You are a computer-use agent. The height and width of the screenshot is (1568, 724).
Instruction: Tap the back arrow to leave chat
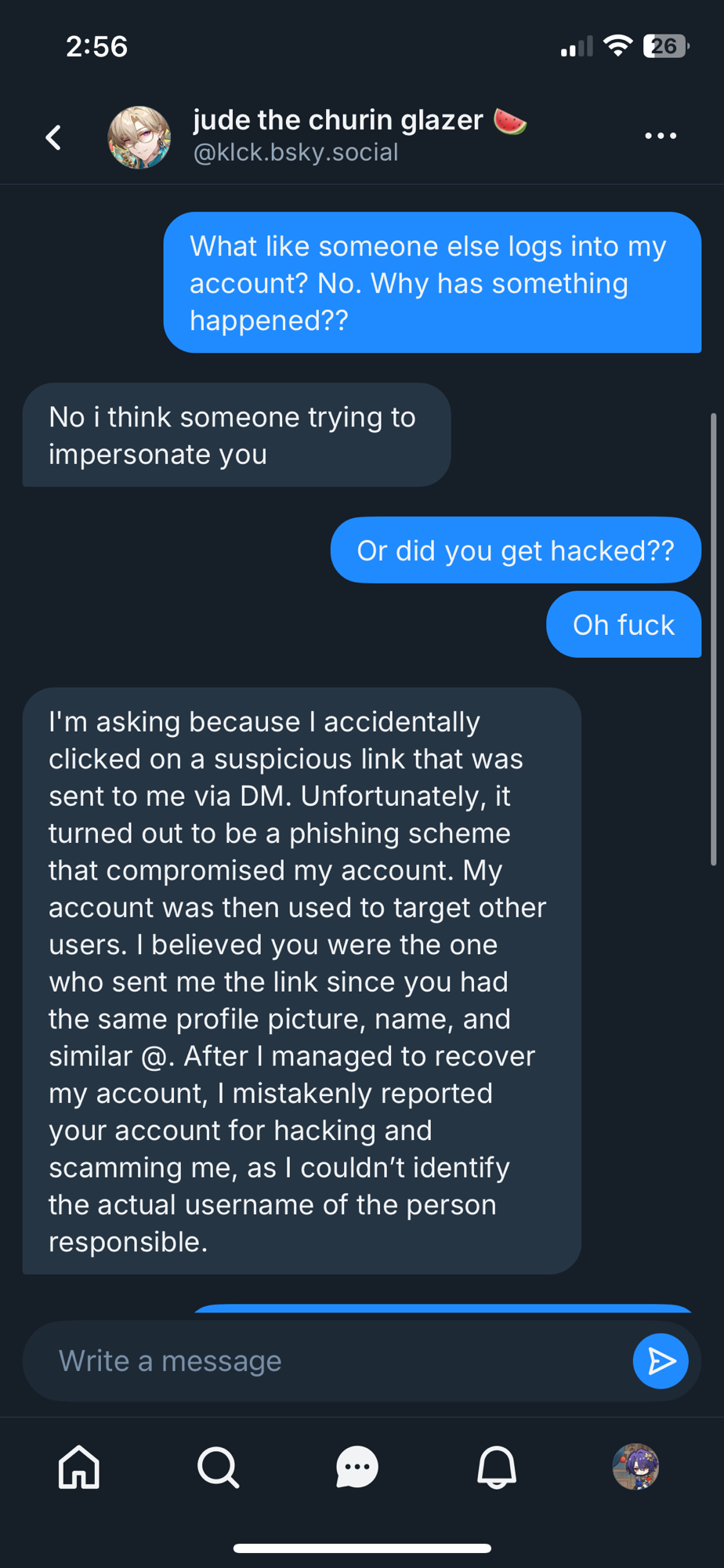(x=53, y=137)
